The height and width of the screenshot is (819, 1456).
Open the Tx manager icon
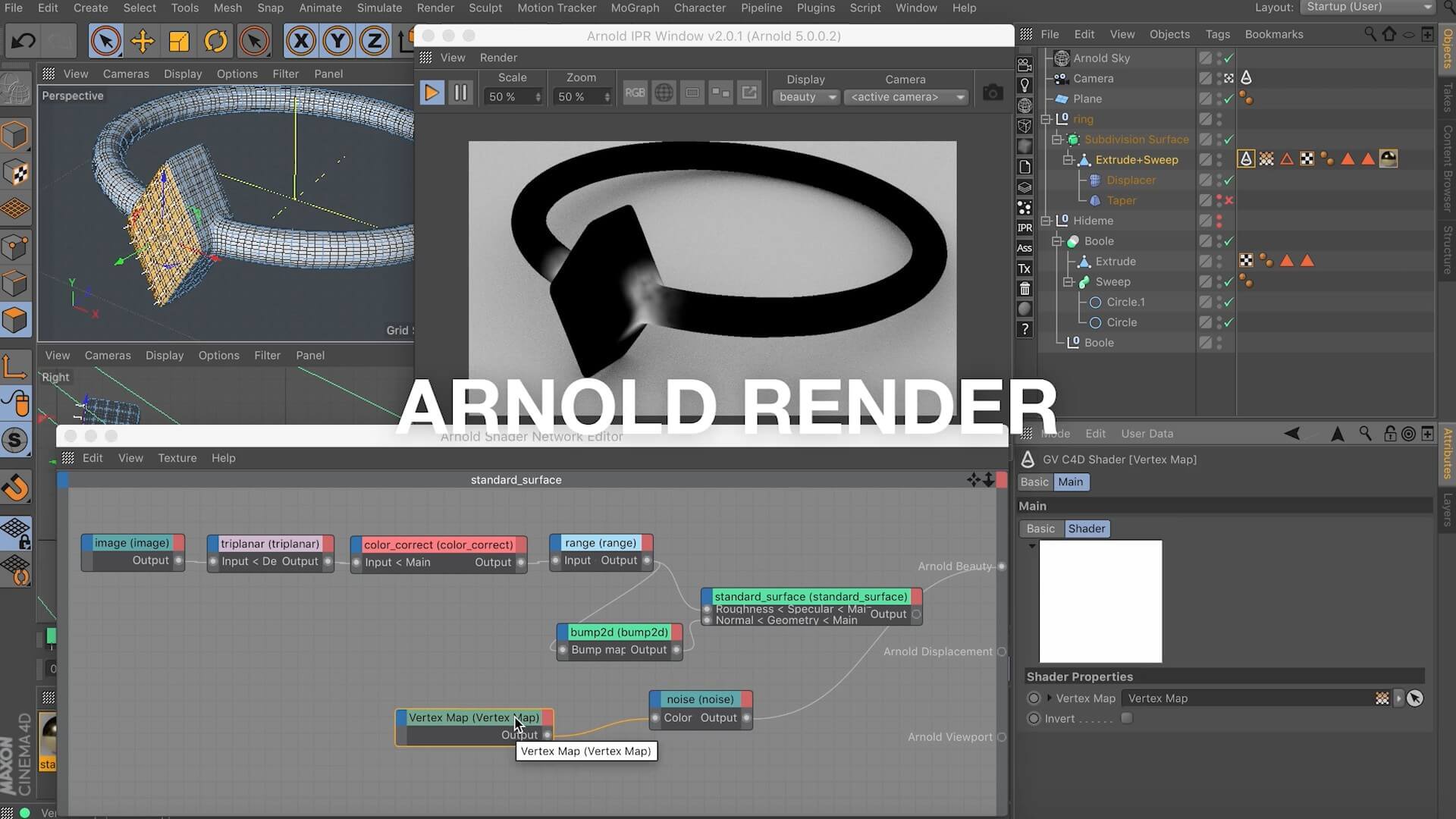tap(1025, 268)
